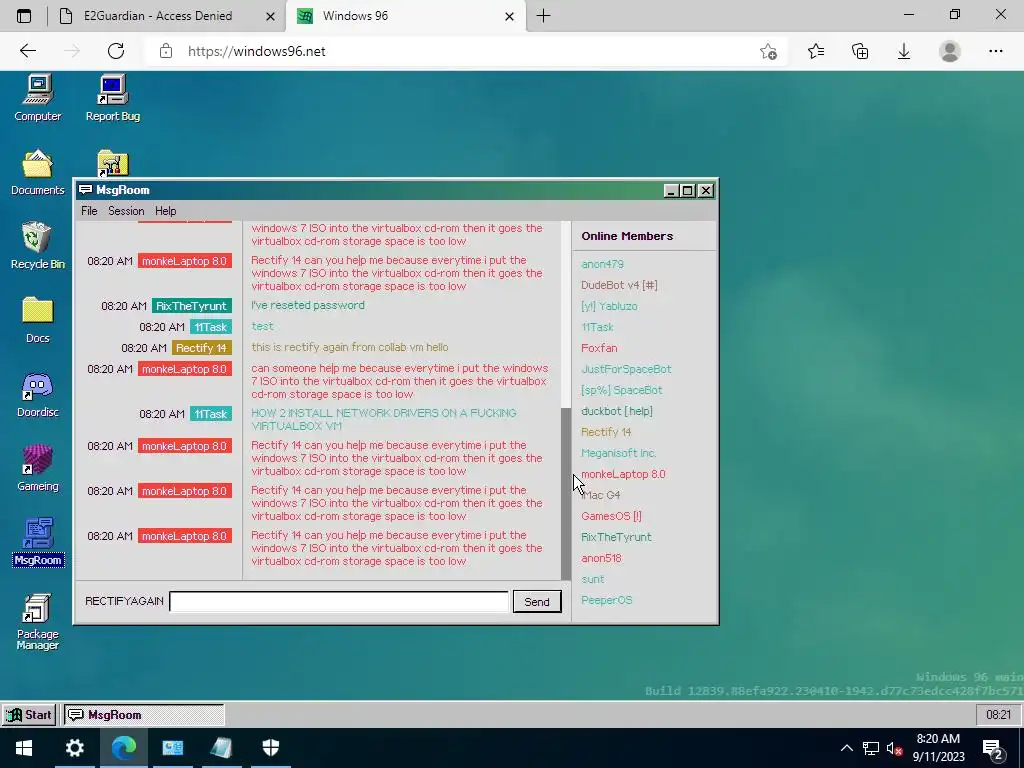Screen dimensions: 1024x768
Task: Select DudeBot v4 in Online Members
Action: [x=619, y=285]
